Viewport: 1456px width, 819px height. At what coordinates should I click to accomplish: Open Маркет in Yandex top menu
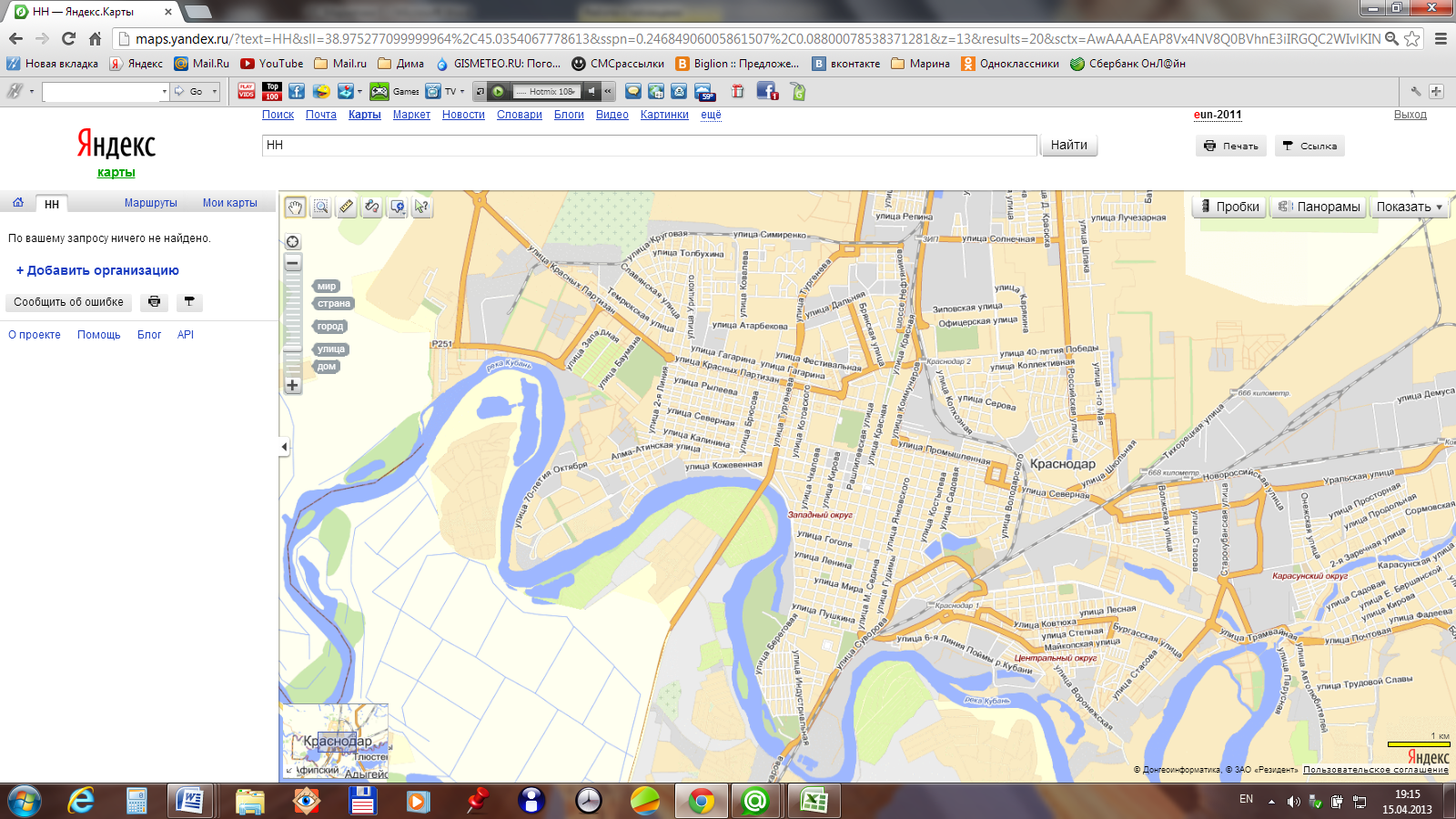coord(411,115)
